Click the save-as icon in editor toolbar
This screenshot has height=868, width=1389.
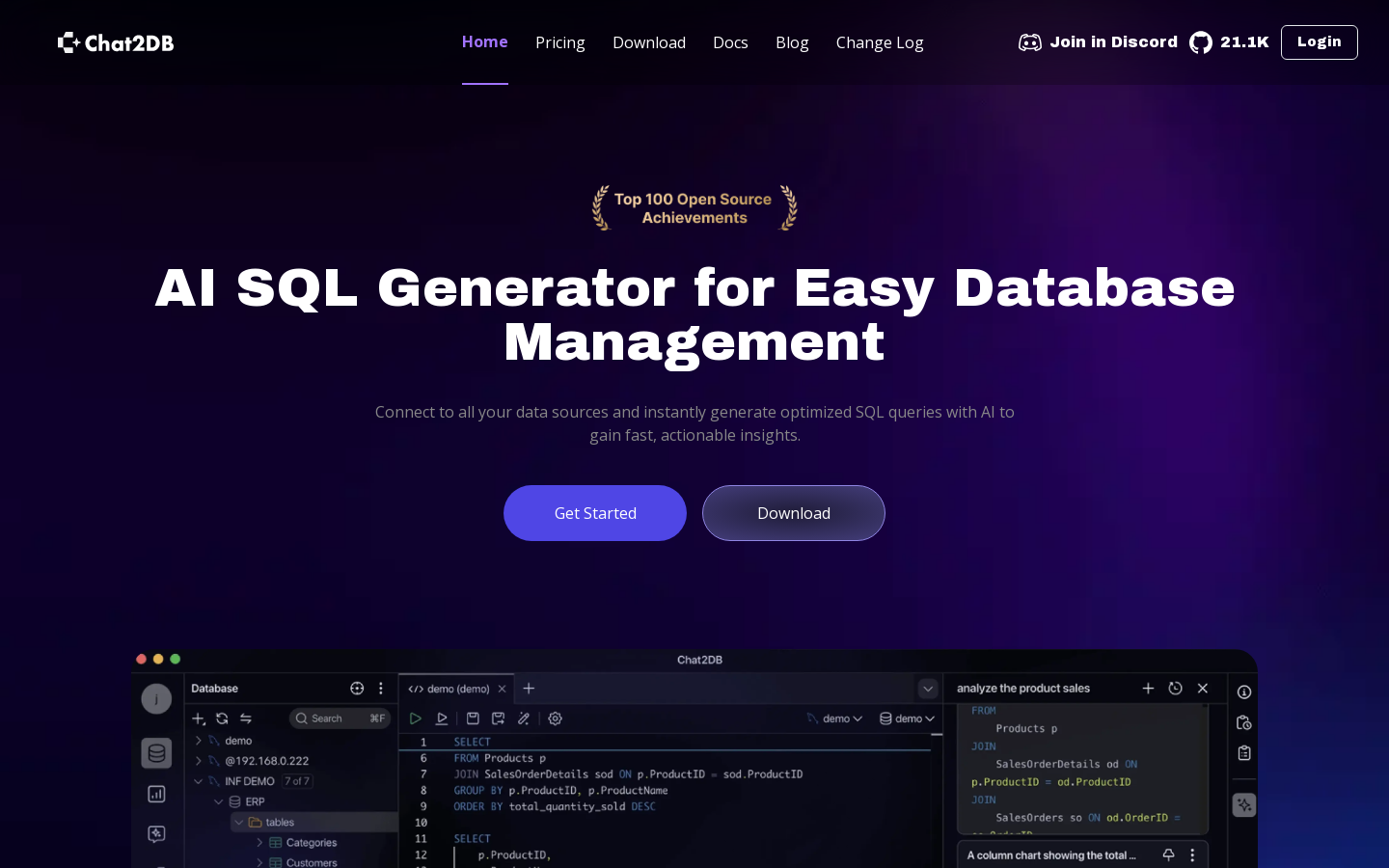click(x=498, y=719)
